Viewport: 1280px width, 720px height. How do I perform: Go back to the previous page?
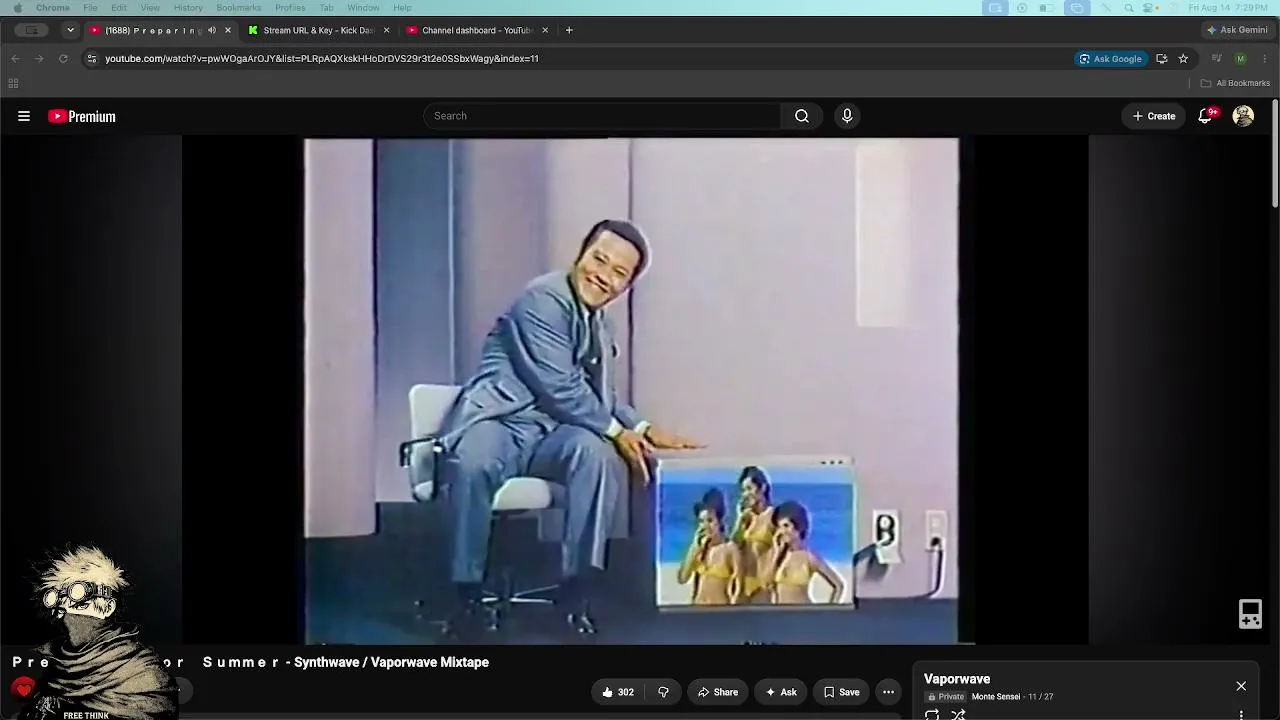tap(15, 58)
